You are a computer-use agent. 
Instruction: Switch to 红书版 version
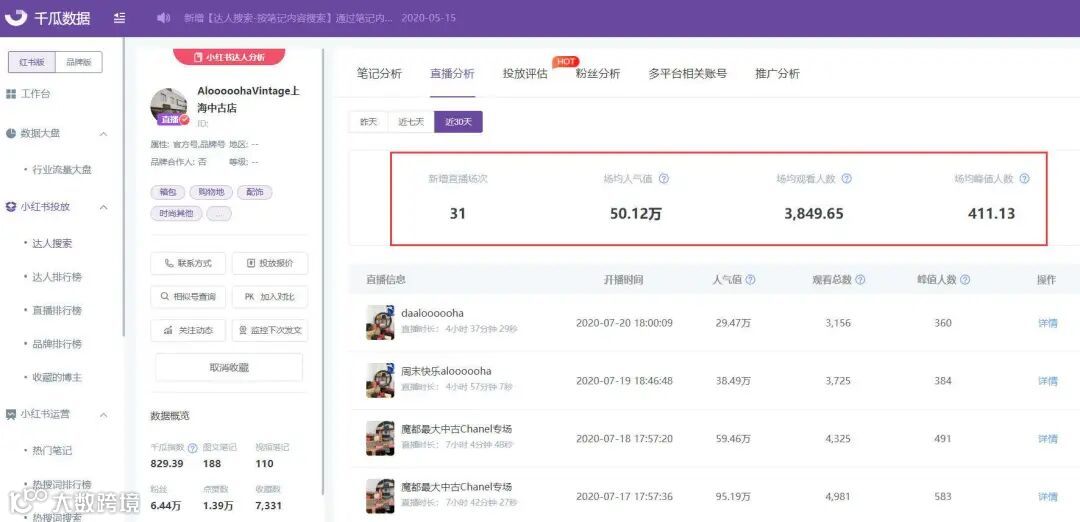[32, 62]
